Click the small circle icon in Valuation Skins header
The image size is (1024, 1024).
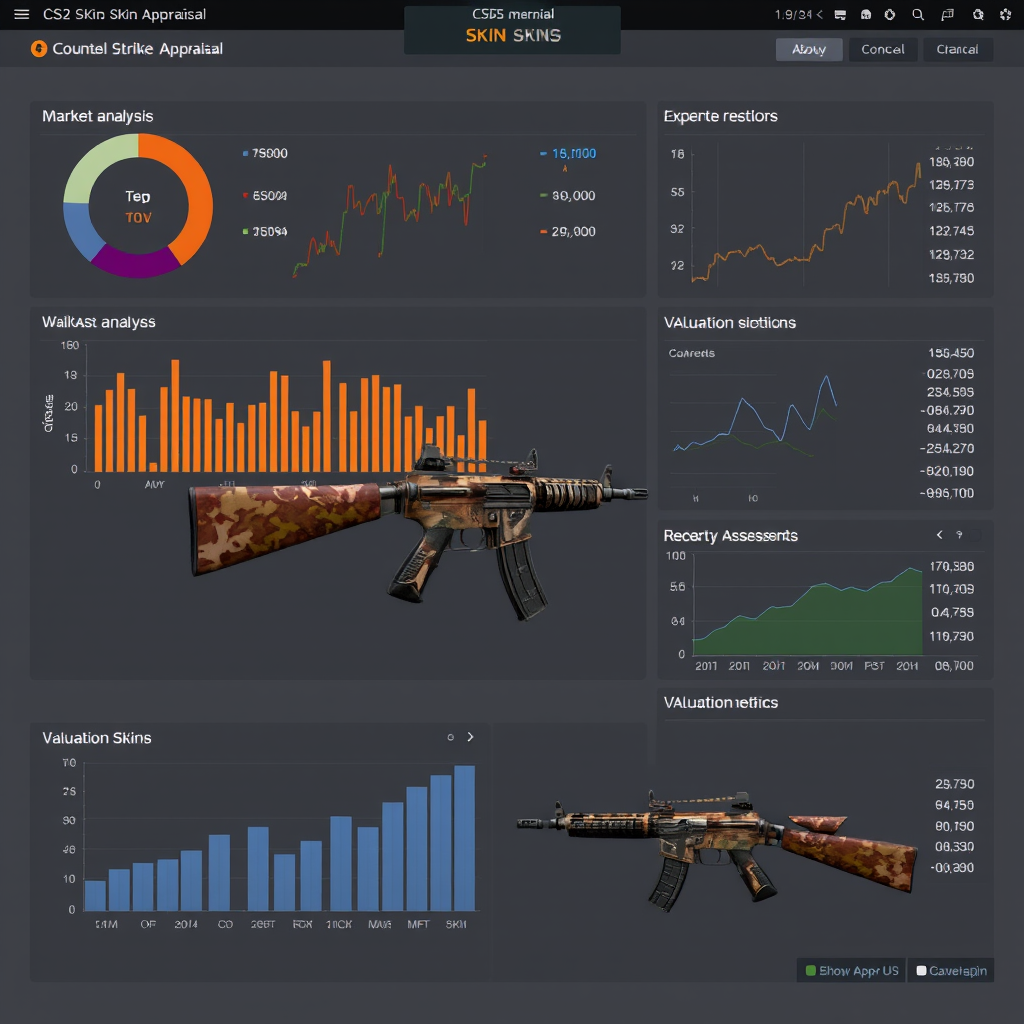click(x=451, y=737)
